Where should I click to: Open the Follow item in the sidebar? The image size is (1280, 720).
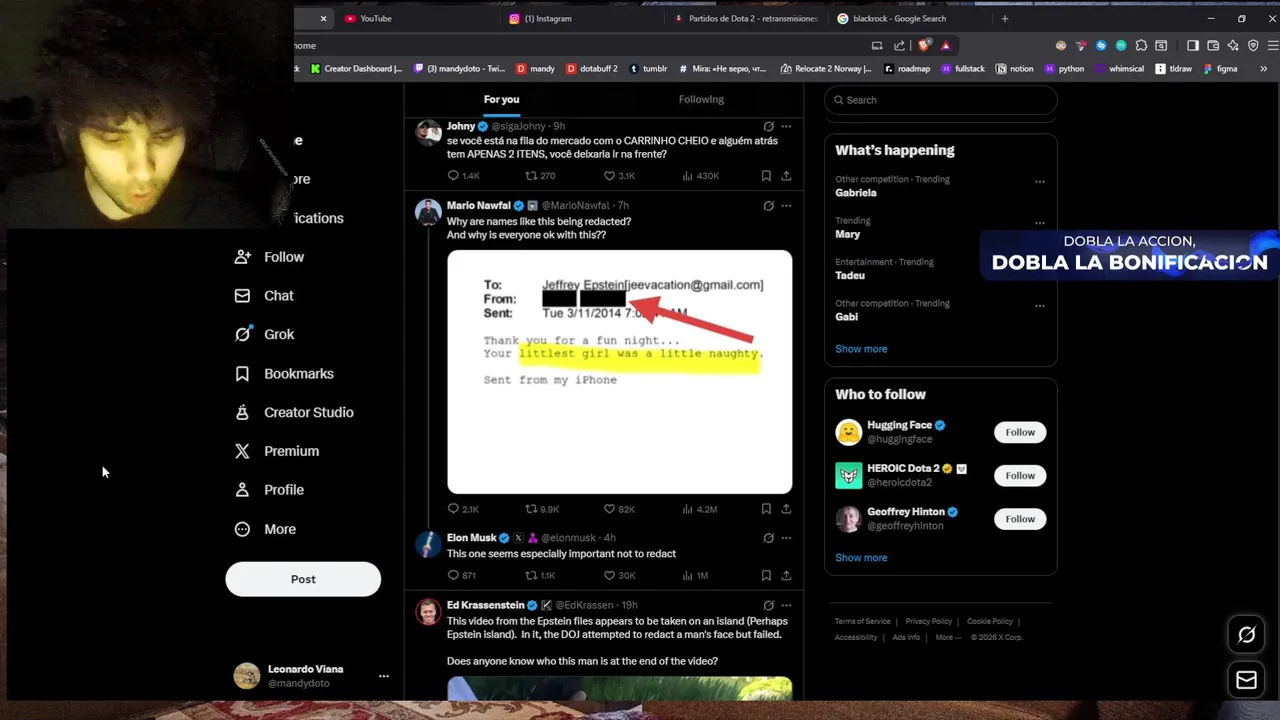pos(269,257)
